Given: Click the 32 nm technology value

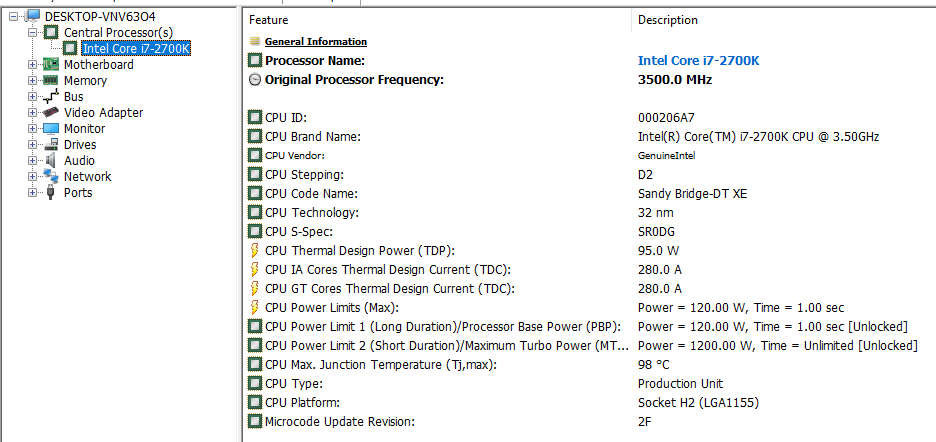Looking at the screenshot, I should (x=655, y=213).
